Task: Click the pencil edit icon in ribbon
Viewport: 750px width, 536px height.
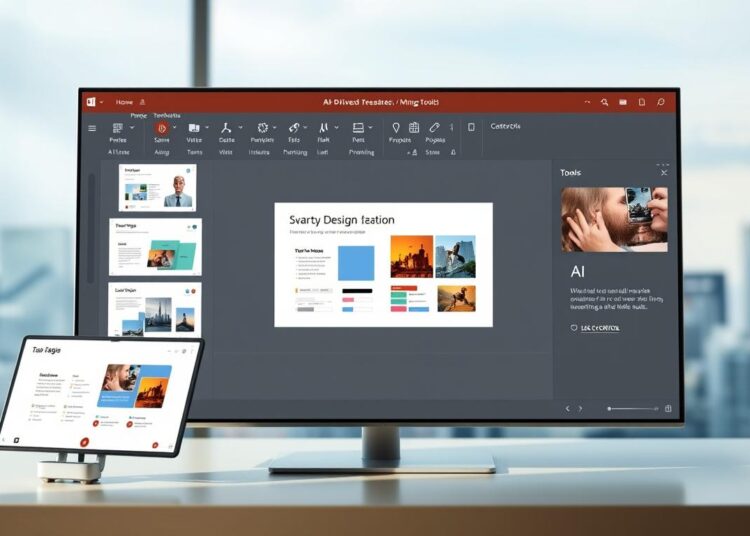Action: click(x=434, y=128)
